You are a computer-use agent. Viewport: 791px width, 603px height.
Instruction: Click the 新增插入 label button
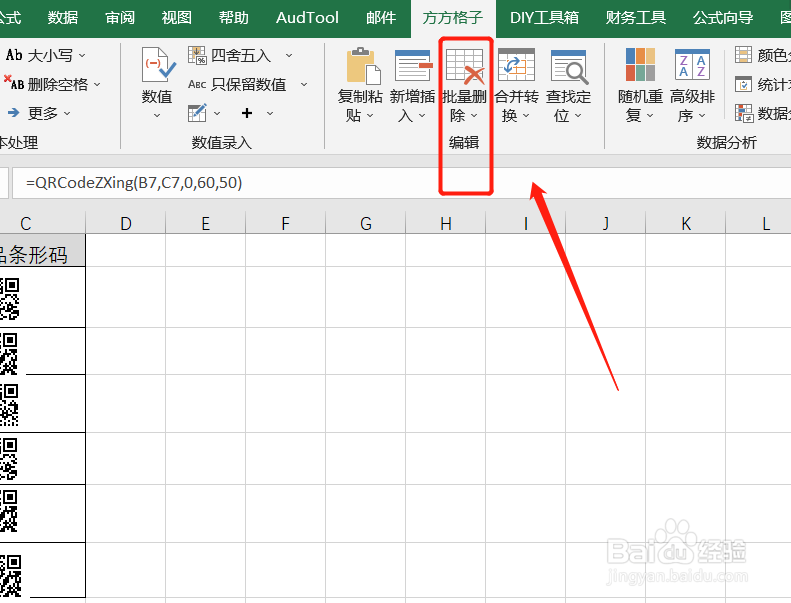click(412, 106)
